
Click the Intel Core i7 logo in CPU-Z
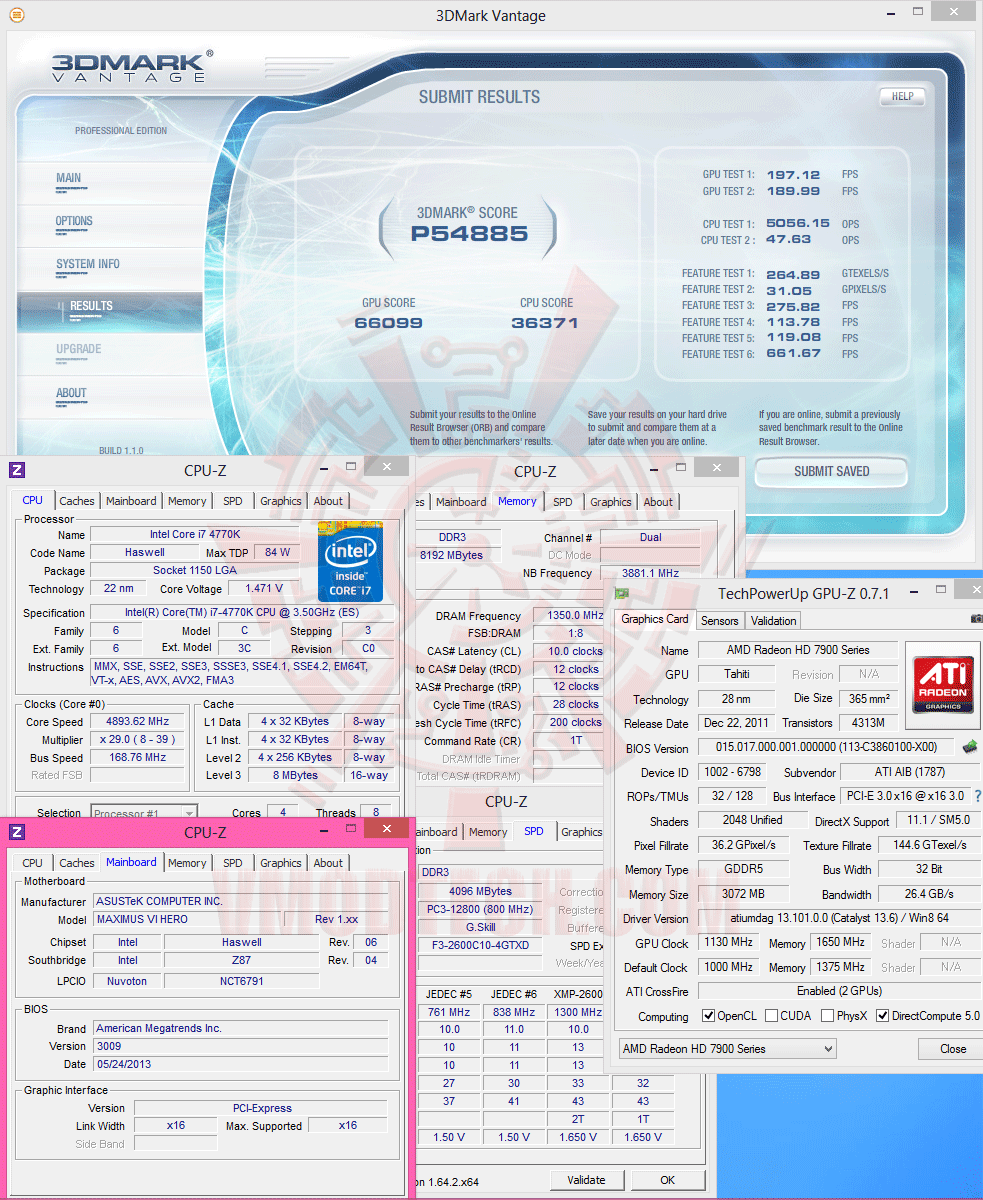coord(350,561)
